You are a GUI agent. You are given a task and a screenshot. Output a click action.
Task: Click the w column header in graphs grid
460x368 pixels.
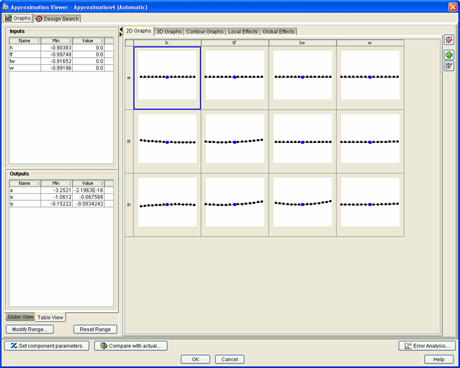[370, 43]
